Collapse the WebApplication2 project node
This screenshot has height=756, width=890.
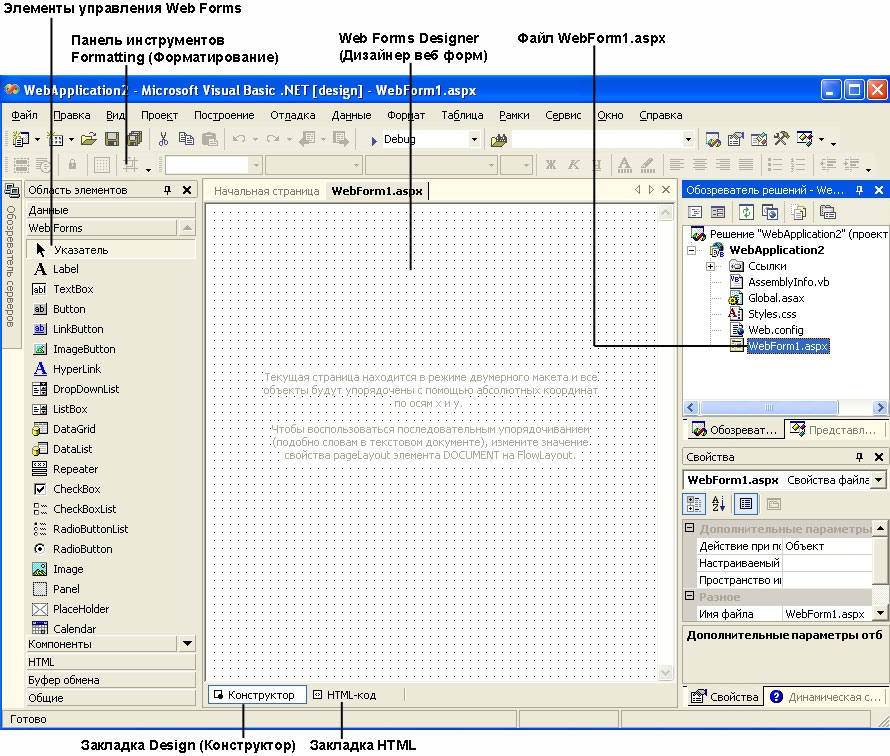[x=691, y=250]
